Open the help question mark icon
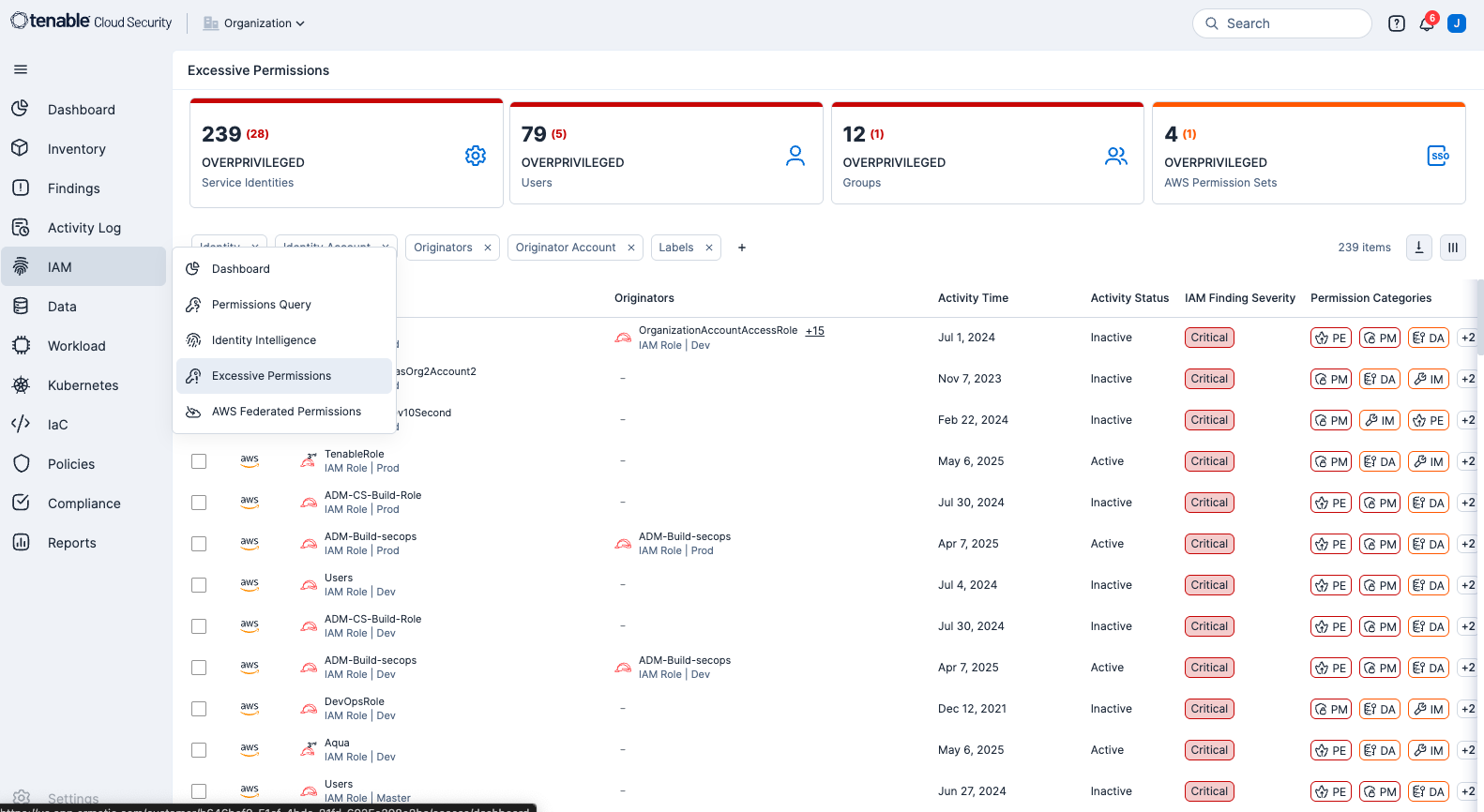The image size is (1484, 812). click(1397, 24)
